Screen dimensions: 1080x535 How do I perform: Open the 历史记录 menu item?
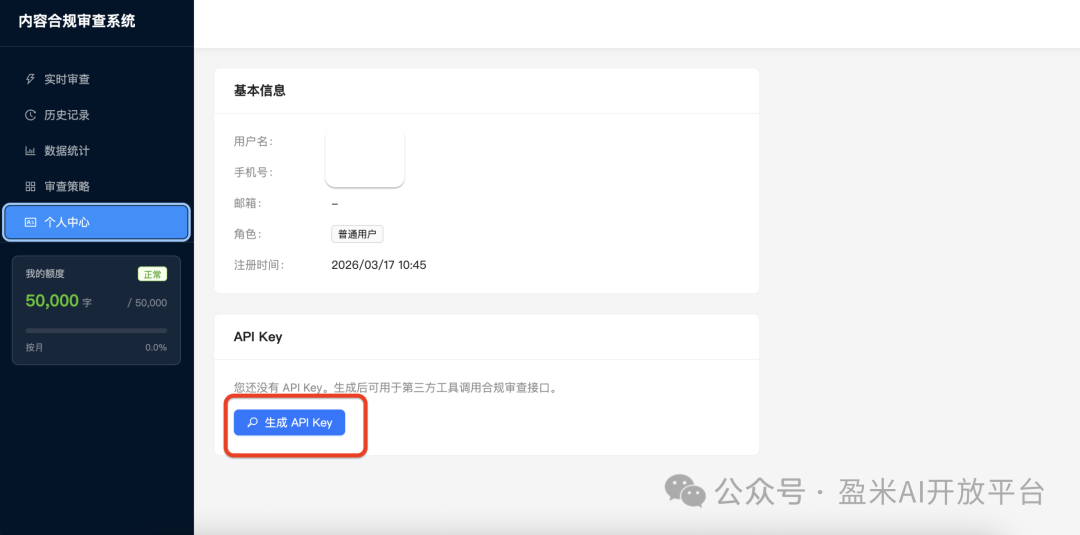click(x=96, y=115)
